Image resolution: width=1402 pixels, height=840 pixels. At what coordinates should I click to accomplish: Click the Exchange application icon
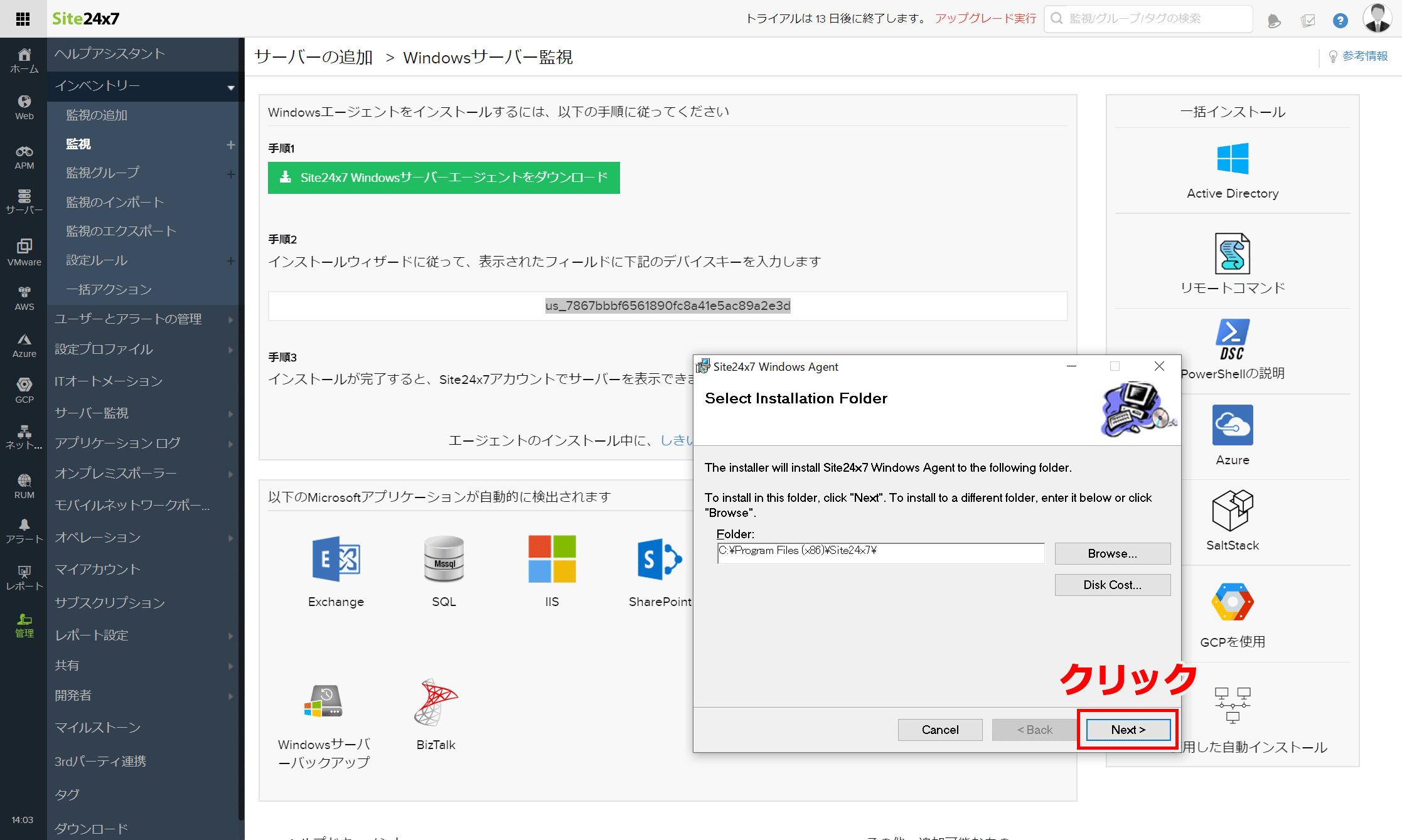tap(336, 559)
